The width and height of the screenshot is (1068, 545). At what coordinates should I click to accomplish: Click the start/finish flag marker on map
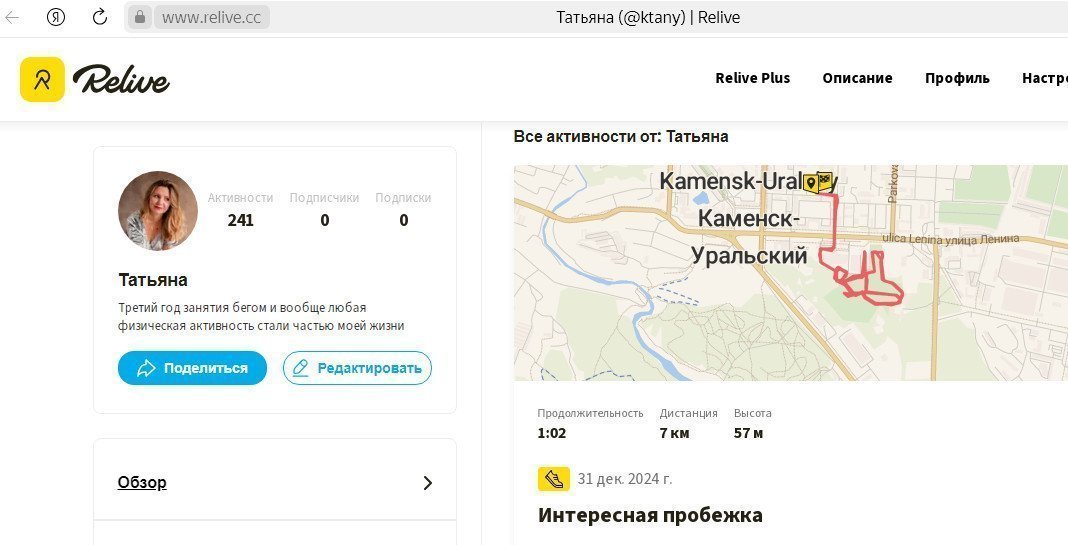coord(818,183)
